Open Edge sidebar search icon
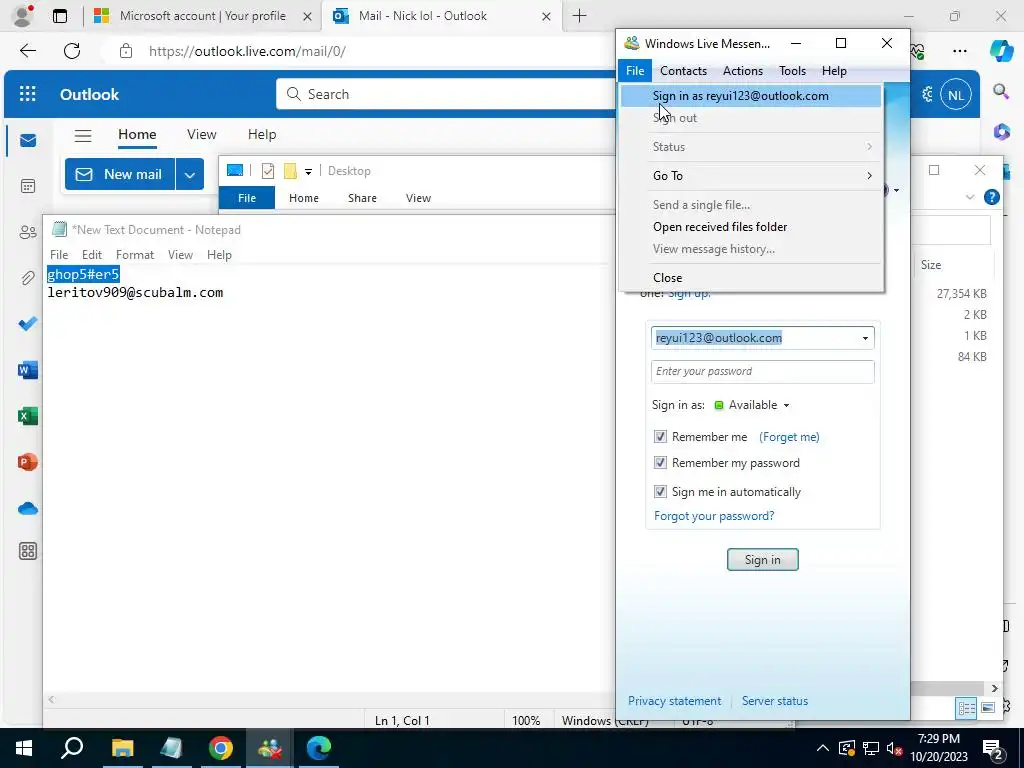 1000,91
